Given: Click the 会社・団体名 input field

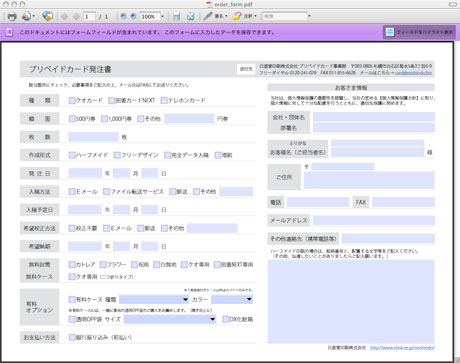Looking at the screenshot, I should click(x=374, y=117).
